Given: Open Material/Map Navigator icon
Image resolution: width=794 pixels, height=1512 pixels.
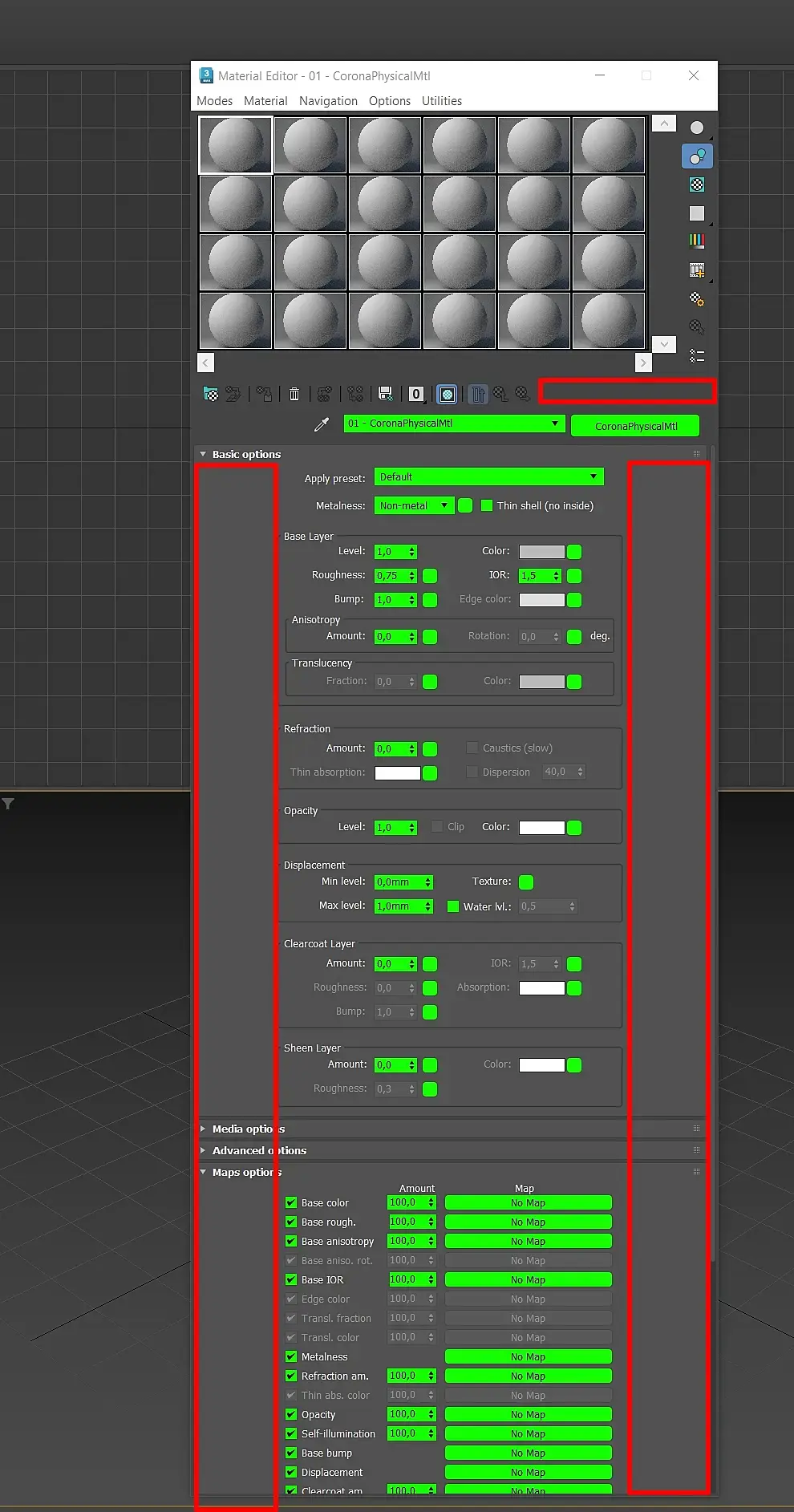Looking at the screenshot, I should [697, 355].
